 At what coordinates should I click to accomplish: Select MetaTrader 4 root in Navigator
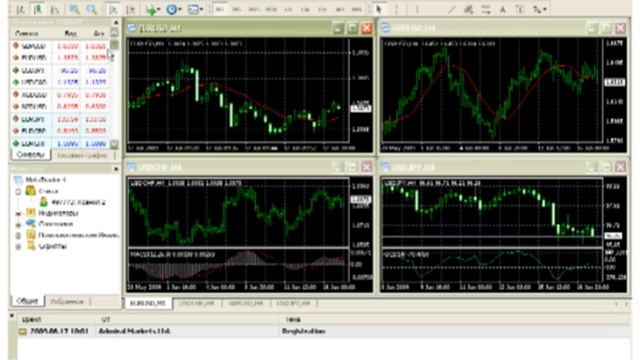coord(46,180)
